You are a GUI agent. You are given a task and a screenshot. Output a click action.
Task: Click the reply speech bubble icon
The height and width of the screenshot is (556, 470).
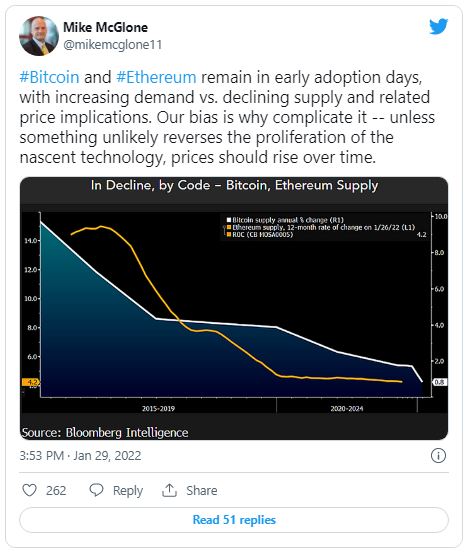coord(96,490)
